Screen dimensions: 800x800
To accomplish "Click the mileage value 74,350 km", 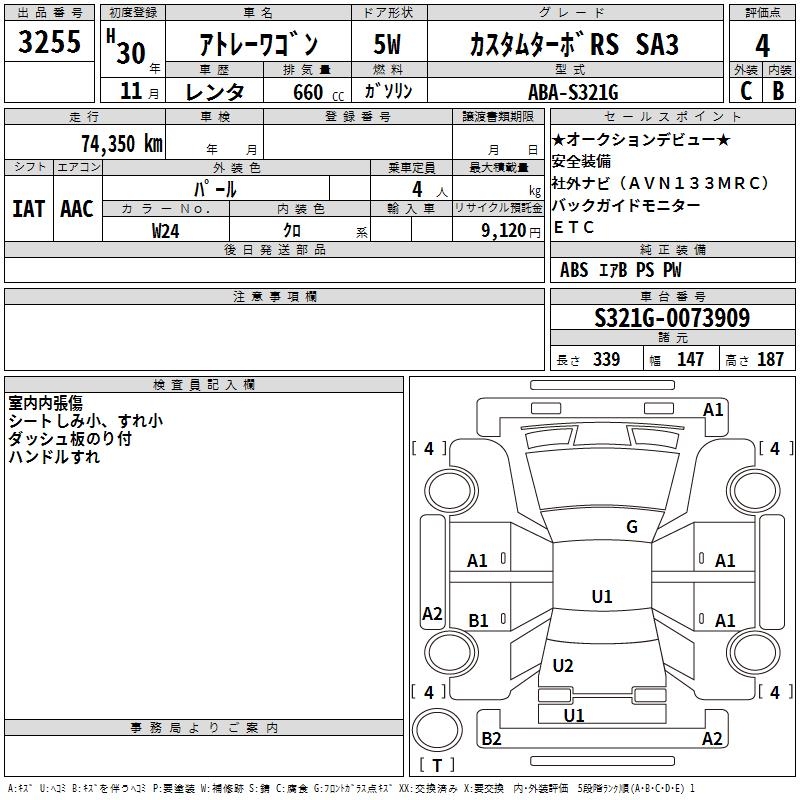I will [x=121, y=143].
